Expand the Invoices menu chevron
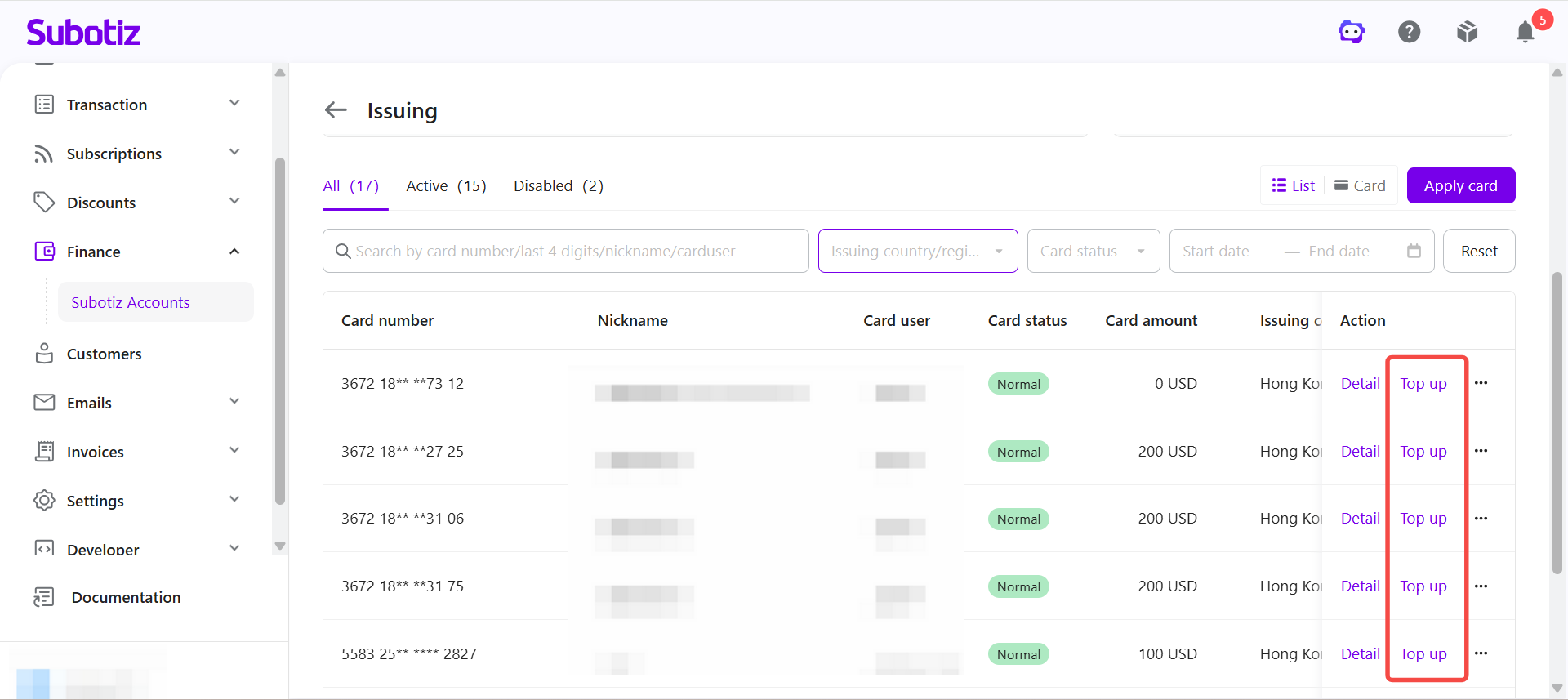Screen dimensions: 1568x700 234,450
